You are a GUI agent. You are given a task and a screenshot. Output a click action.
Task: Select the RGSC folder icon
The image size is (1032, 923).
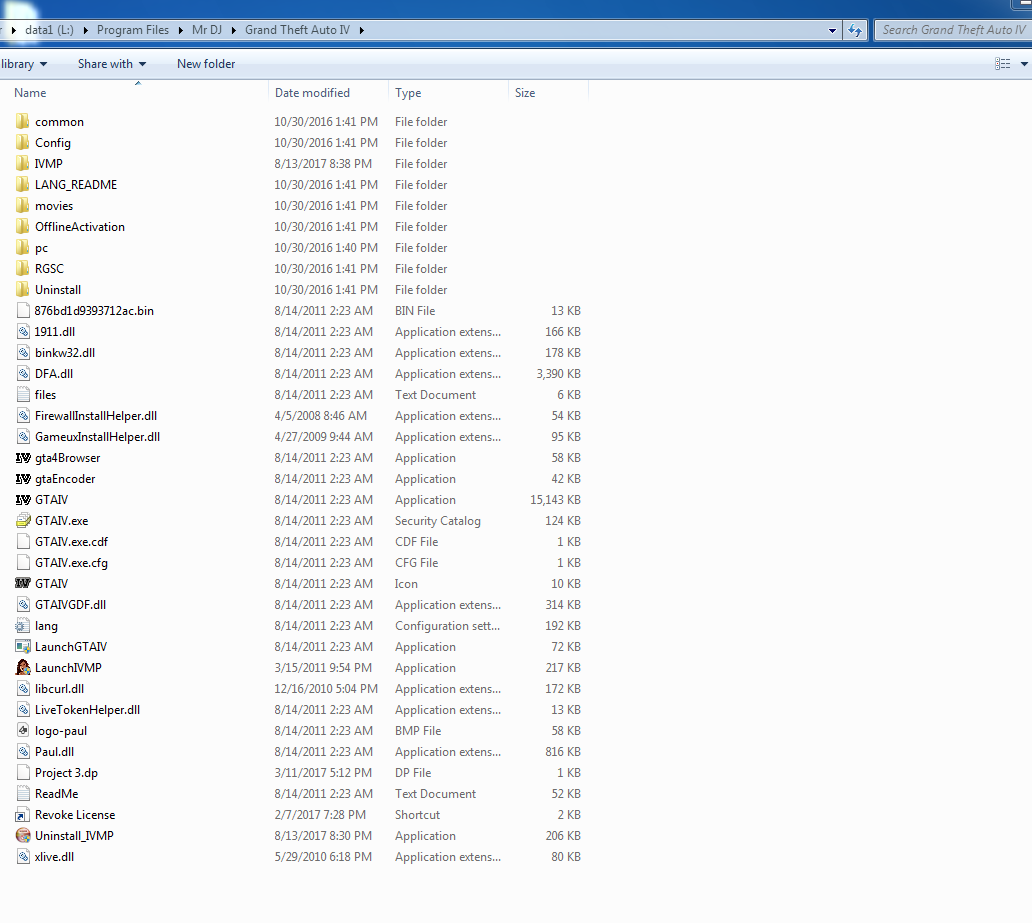[x=22, y=269]
